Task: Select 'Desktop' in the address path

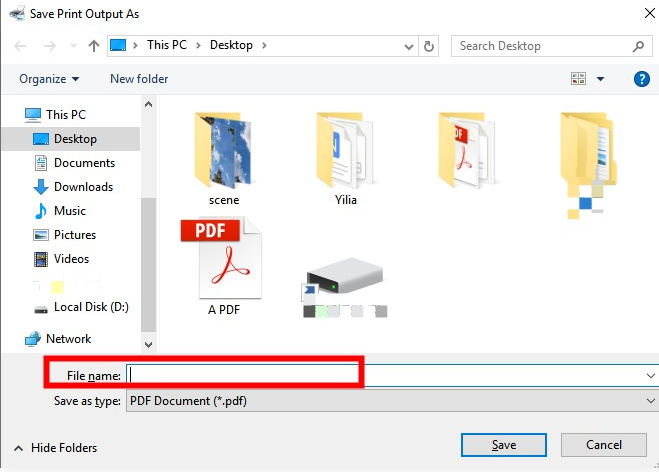Action: 231,45
